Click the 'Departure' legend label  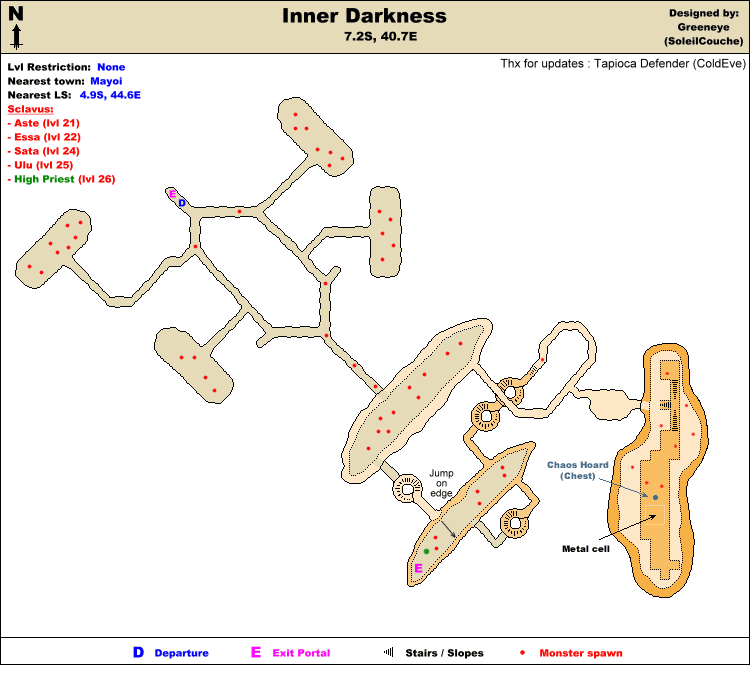tap(181, 653)
